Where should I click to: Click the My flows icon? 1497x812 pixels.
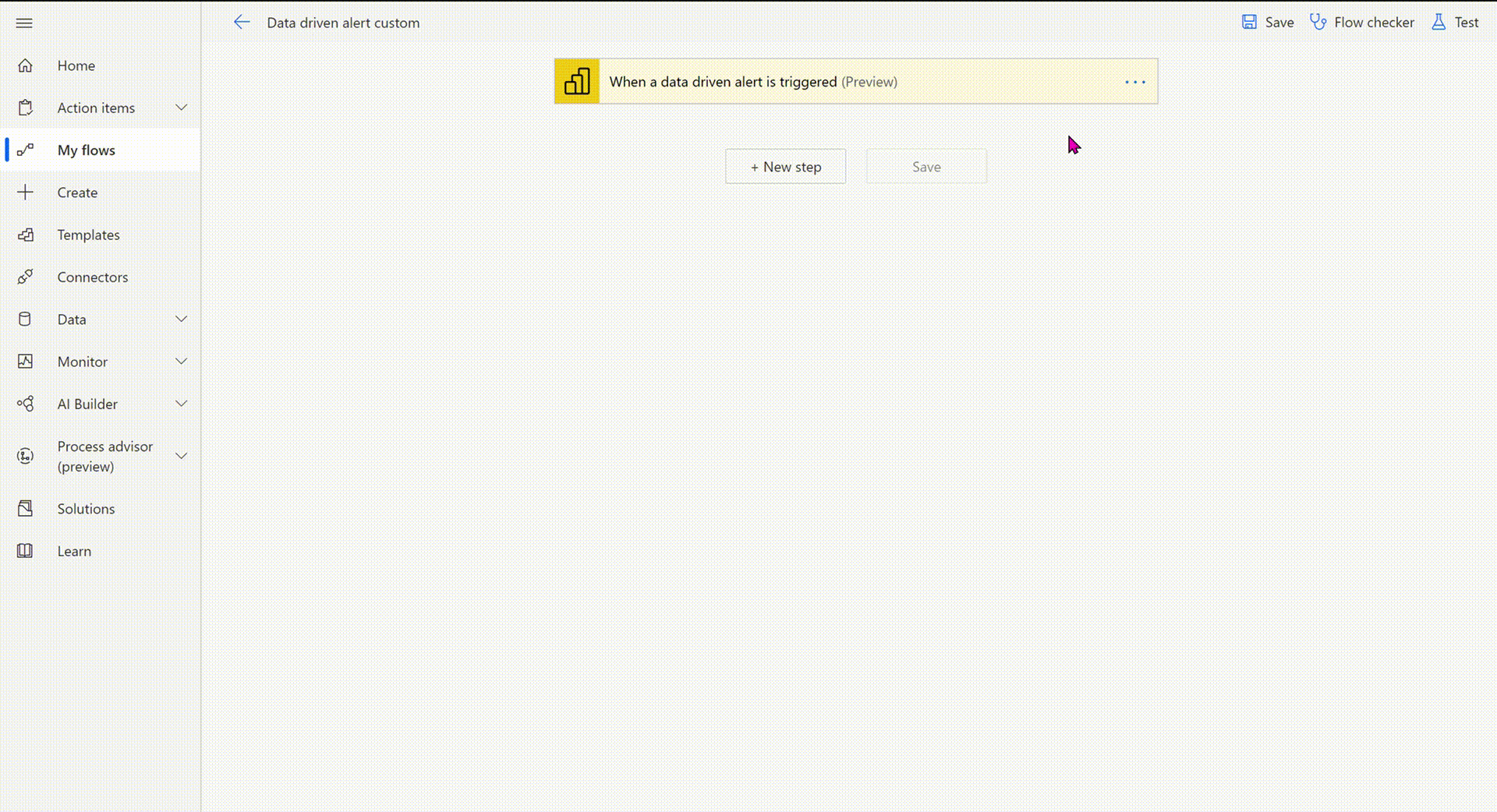tap(25, 150)
